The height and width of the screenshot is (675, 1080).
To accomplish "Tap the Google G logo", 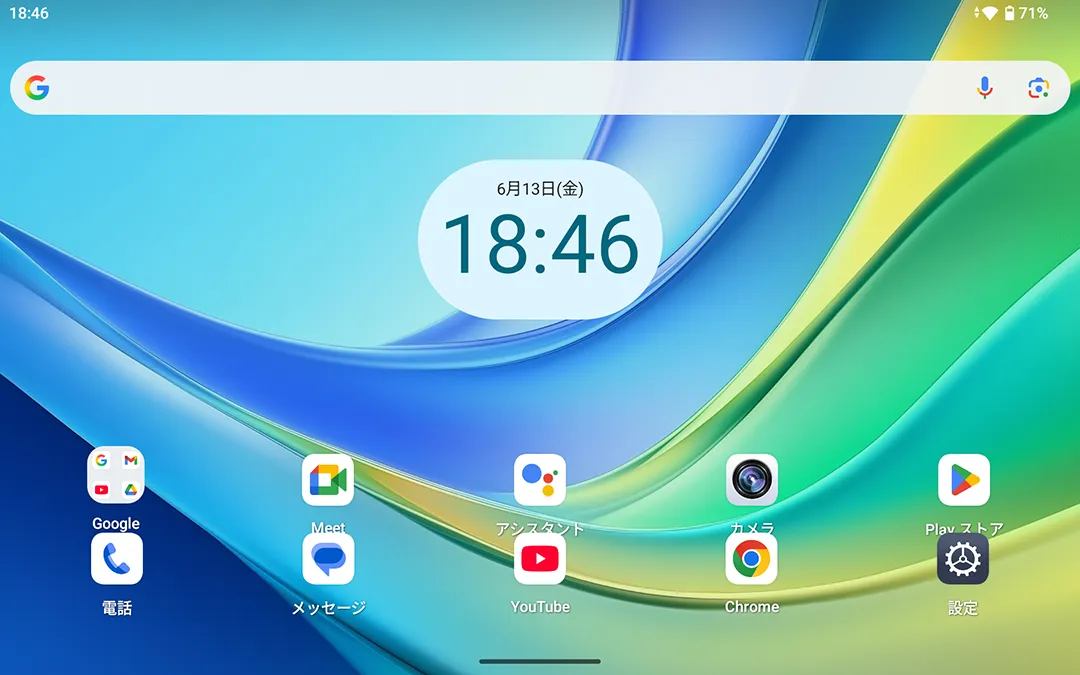I will point(37,87).
